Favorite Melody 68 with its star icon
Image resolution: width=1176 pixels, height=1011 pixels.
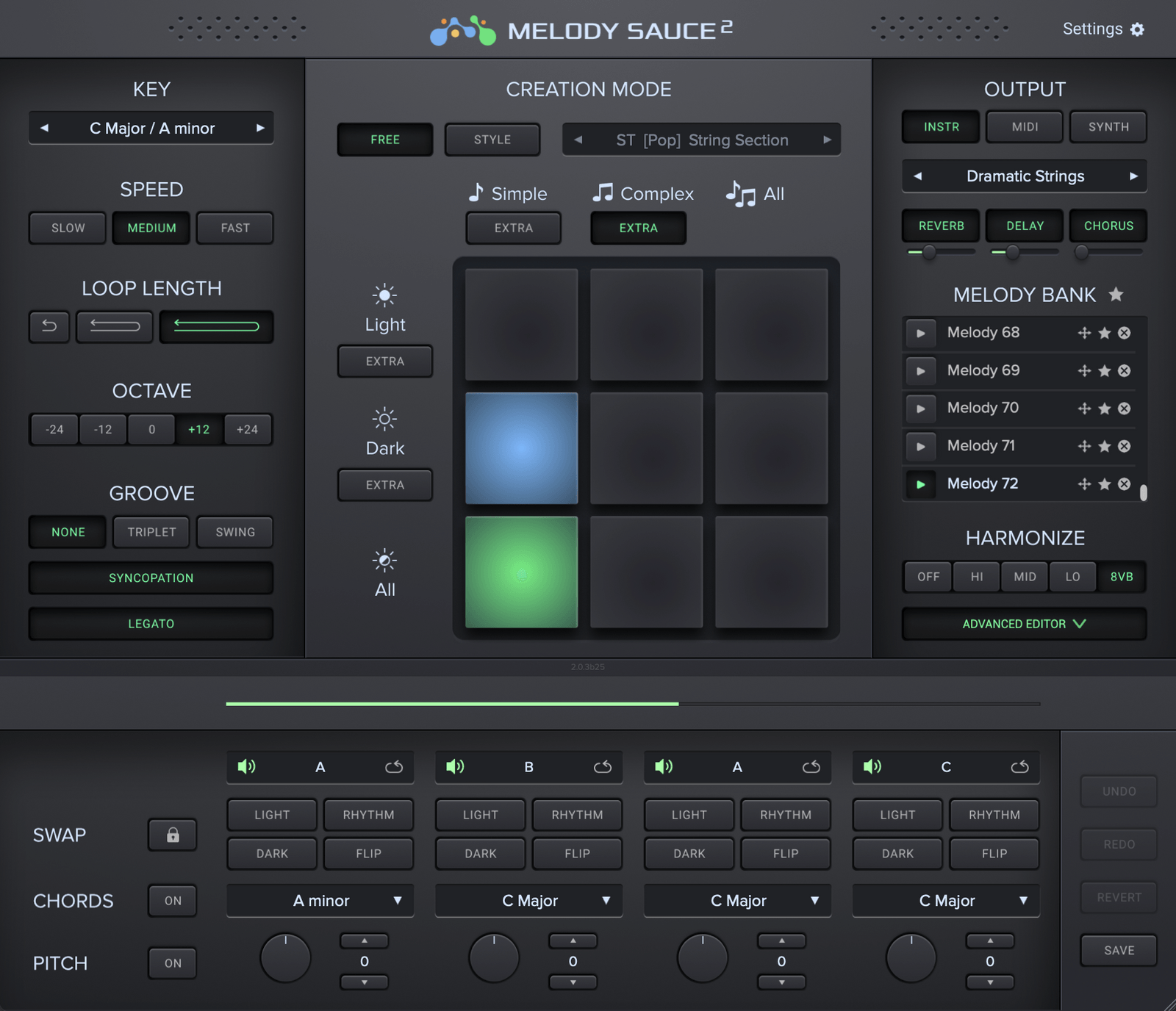click(1103, 333)
